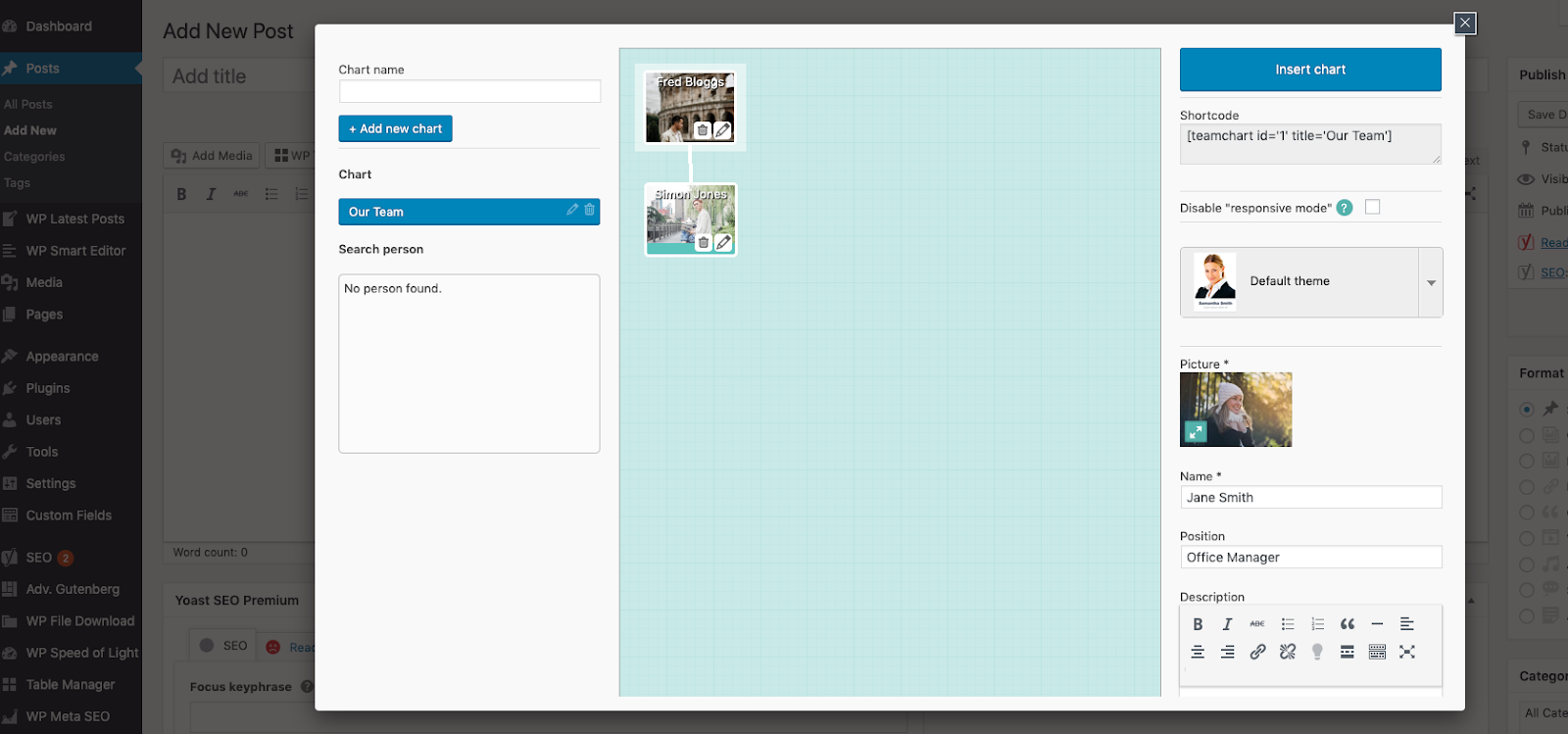This screenshot has height=734, width=1568.
Task: Insert link in Description editor
Action: (1257, 652)
